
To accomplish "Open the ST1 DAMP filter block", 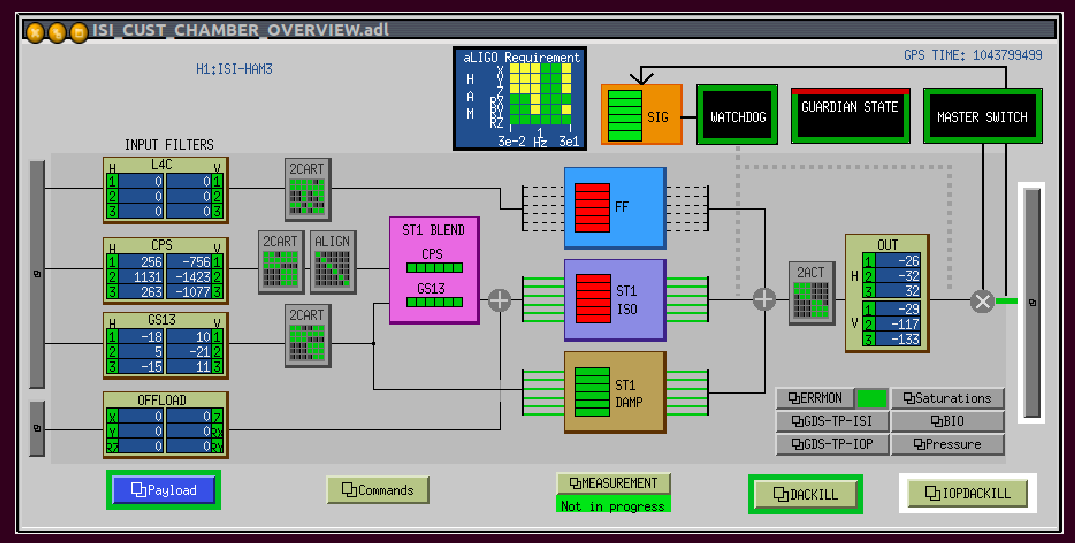I will pyautogui.click(x=614, y=392).
